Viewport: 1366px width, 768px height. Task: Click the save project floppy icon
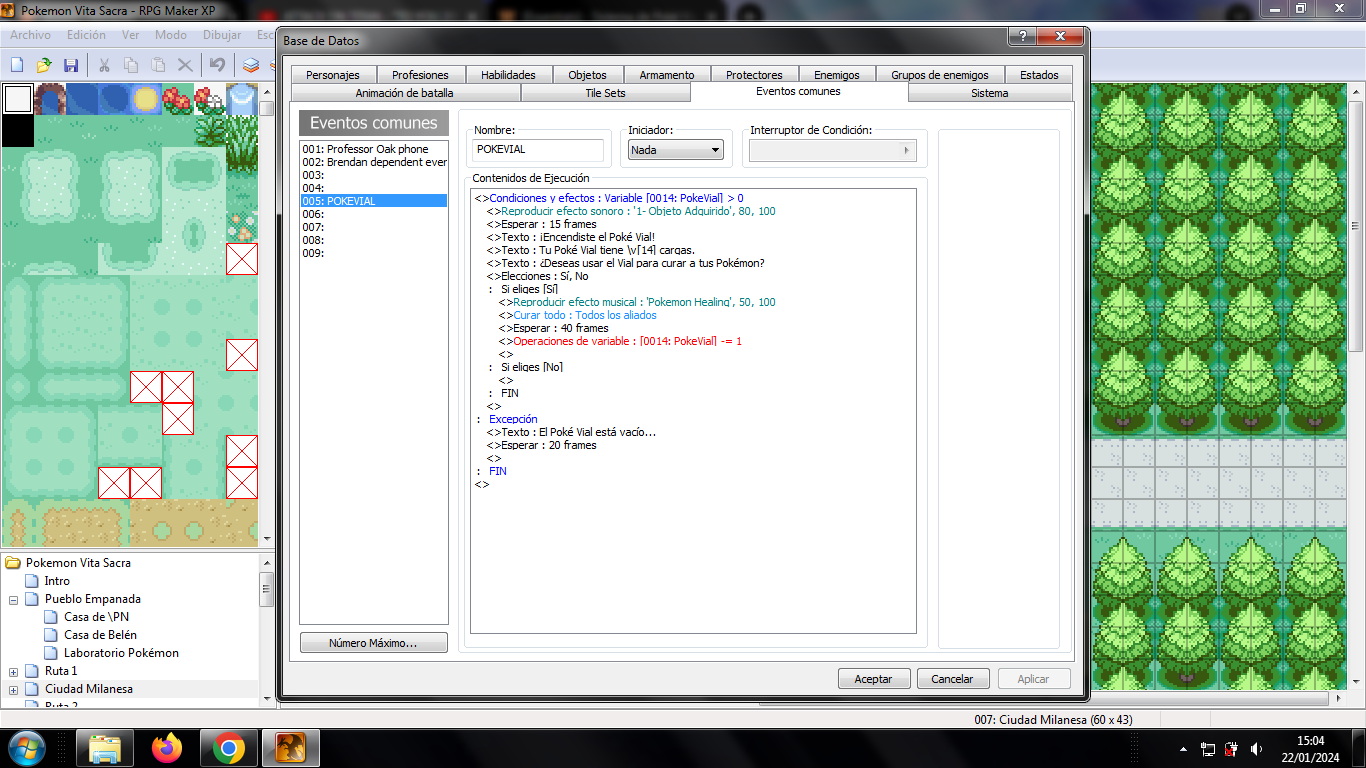(x=71, y=65)
